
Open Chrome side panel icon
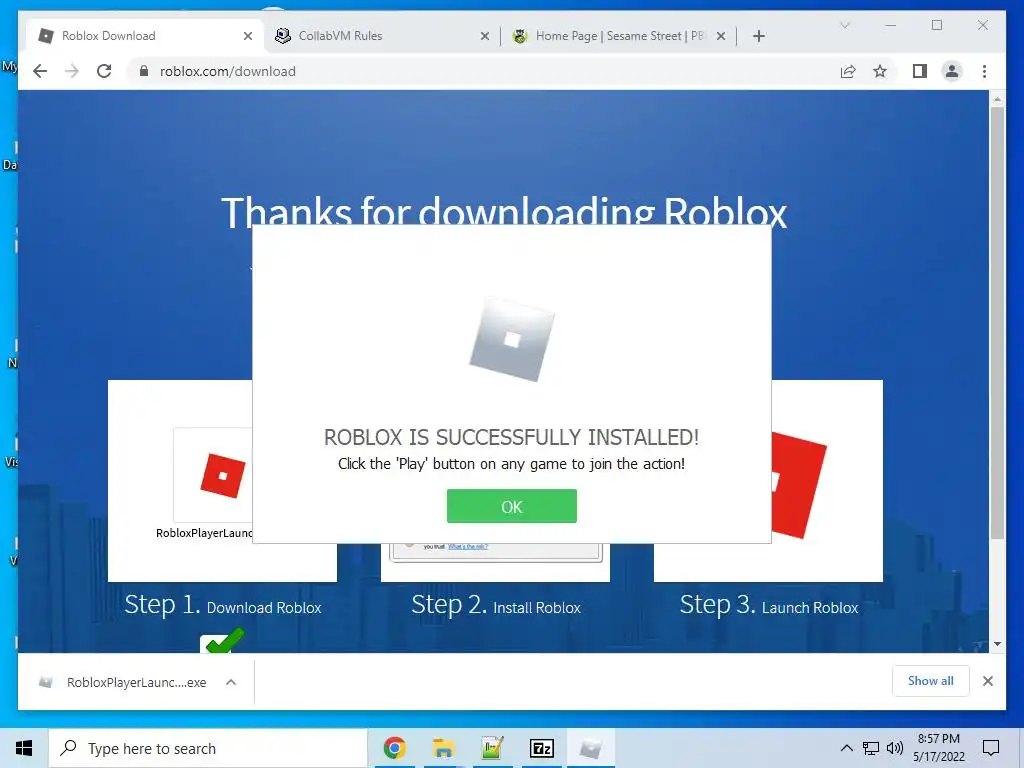[x=920, y=71]
